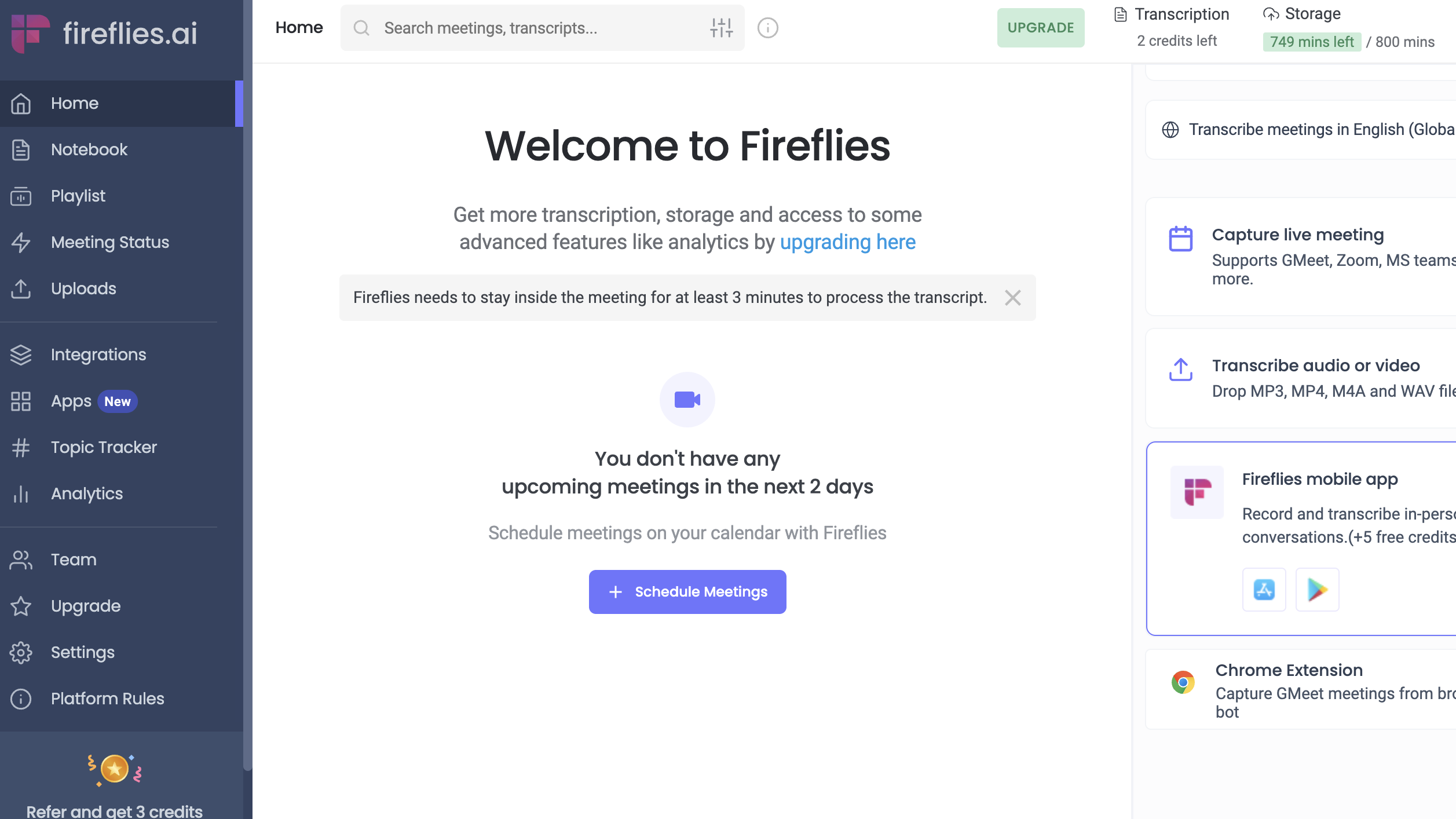Open the Notebook menu item
The width and height of the screenshot is (1456, 819).
(89, 149)
